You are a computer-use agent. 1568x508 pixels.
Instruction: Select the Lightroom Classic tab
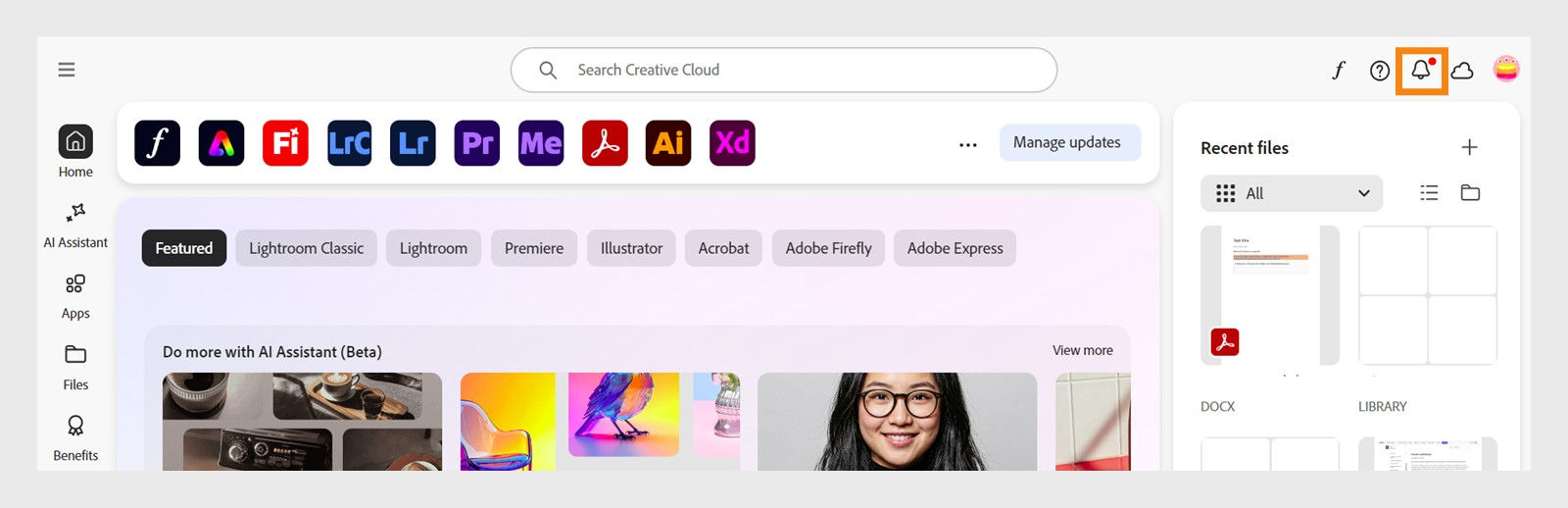click(x=306, y=248)
